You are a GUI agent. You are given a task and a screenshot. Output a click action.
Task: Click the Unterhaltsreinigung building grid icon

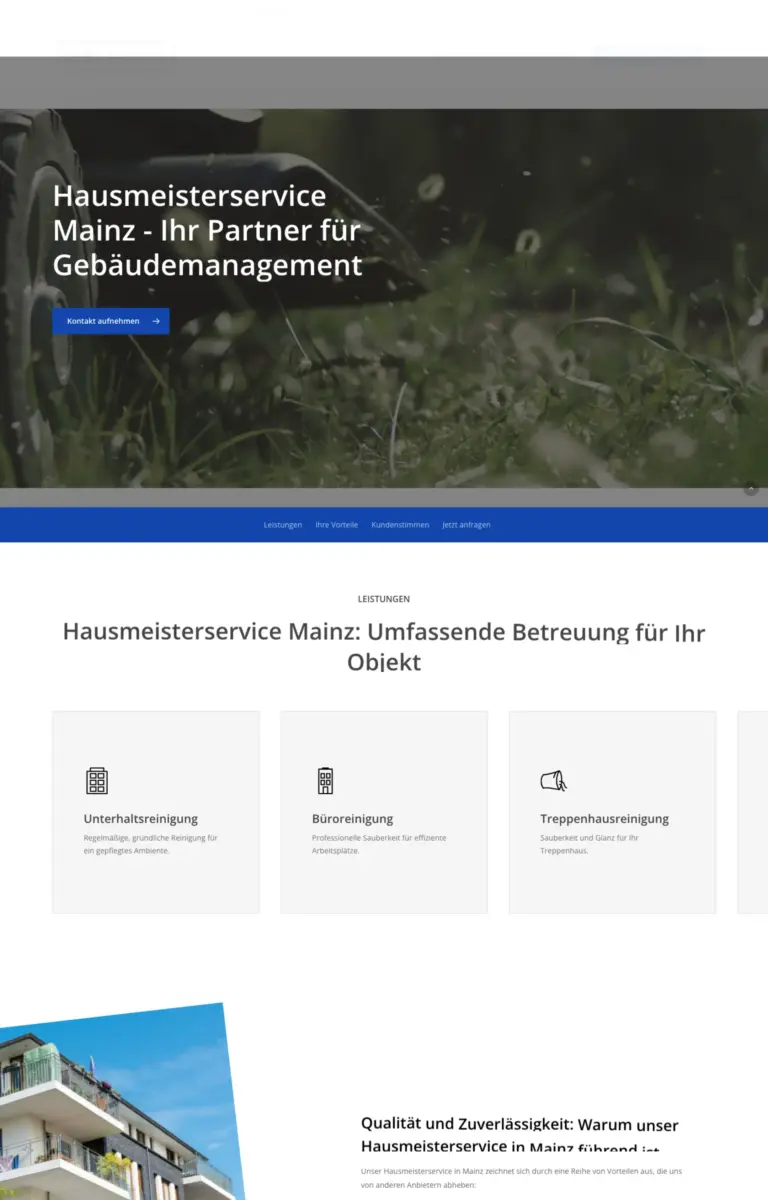tap(97, 781)
